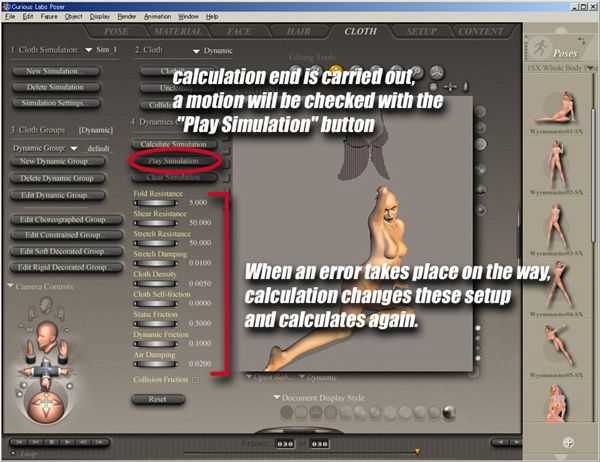Open the Render menu
600x462 pixels.
(127, 16)
